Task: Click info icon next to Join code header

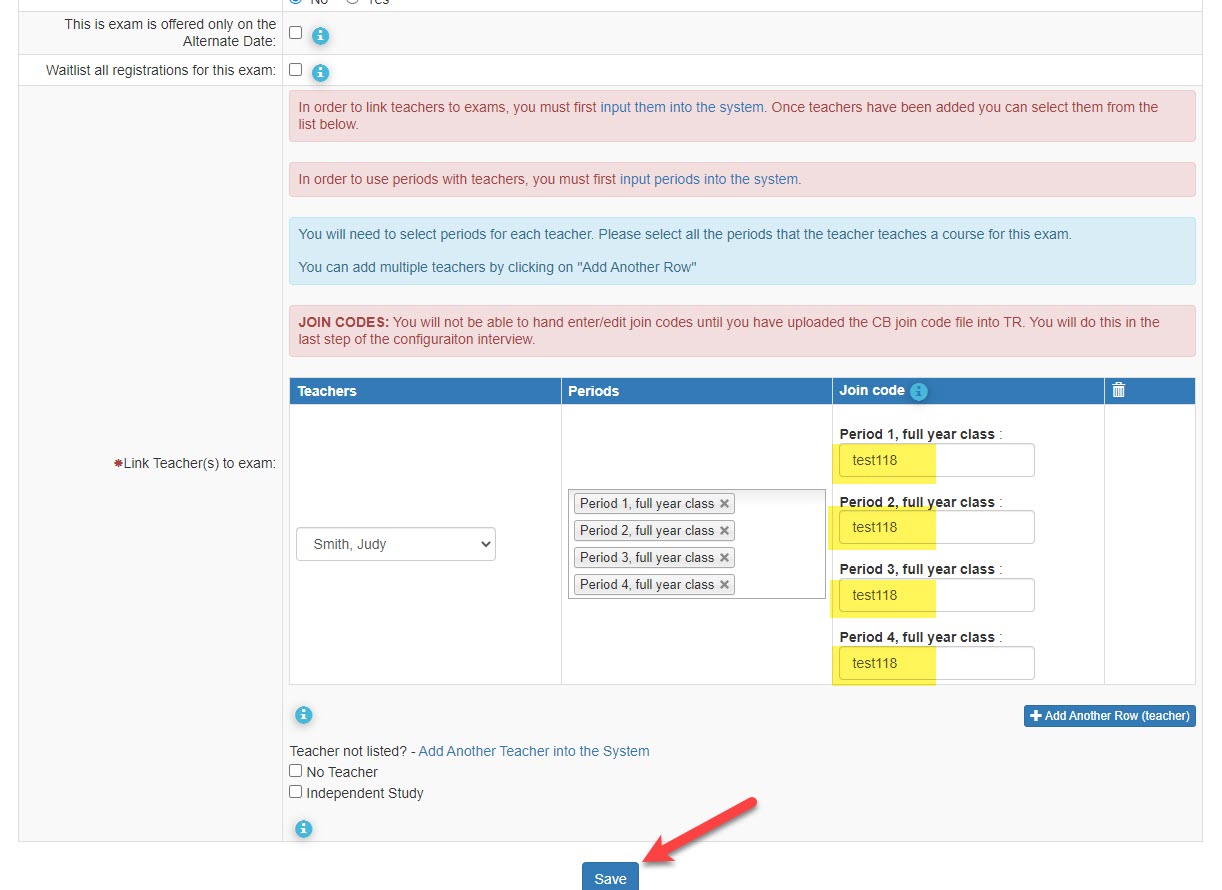Action: 919,392
